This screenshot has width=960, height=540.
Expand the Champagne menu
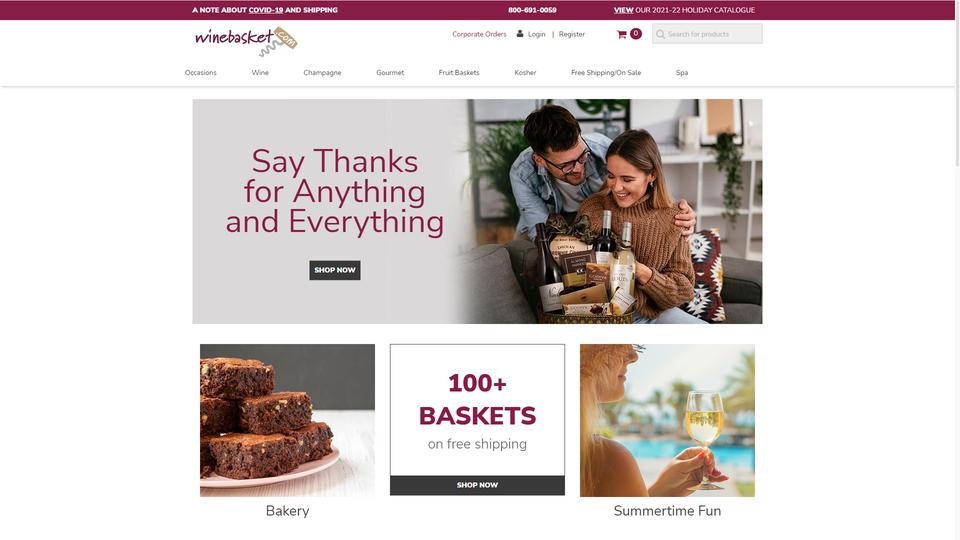[322, 72]
